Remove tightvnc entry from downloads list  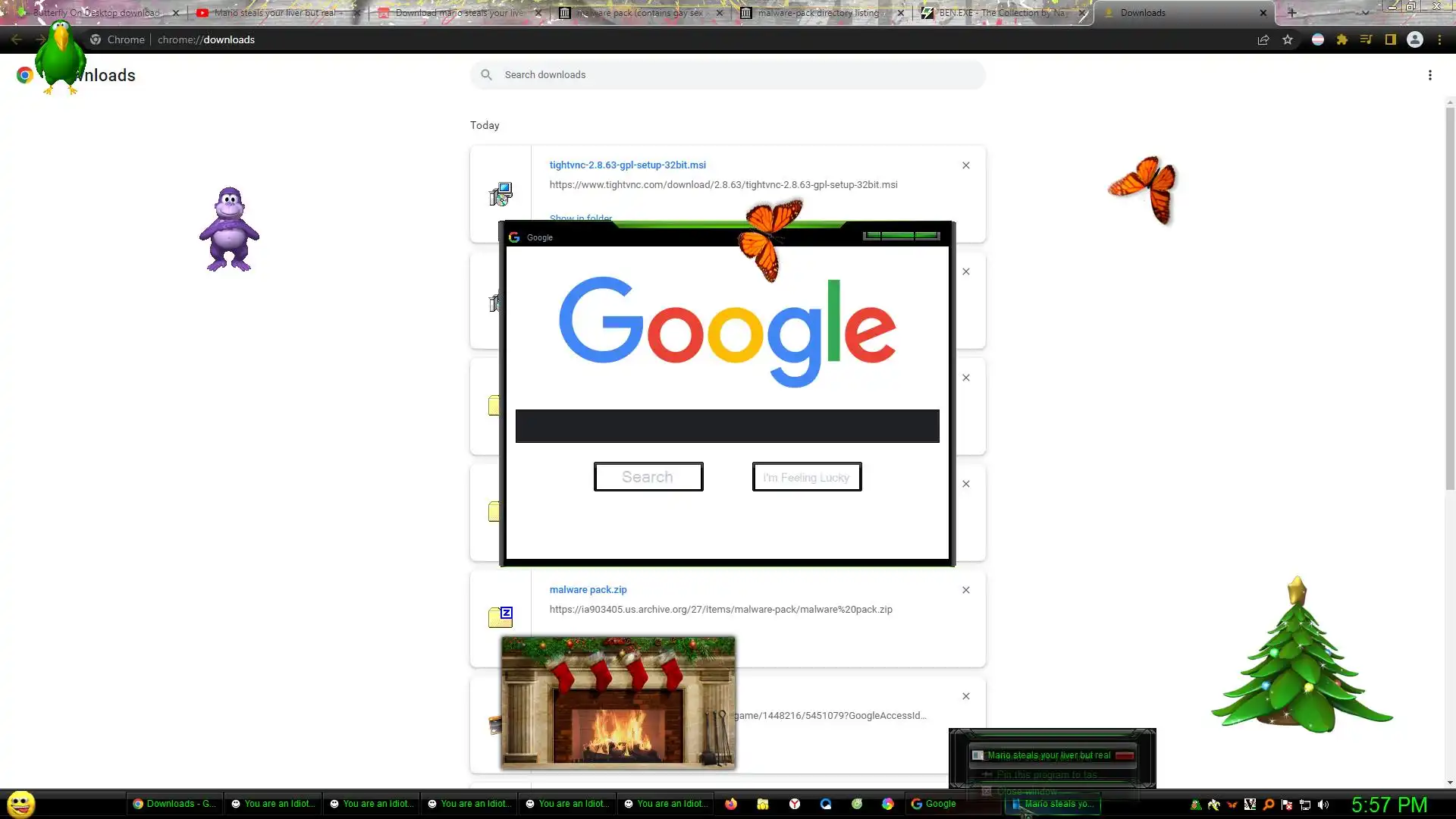(965, 165)
